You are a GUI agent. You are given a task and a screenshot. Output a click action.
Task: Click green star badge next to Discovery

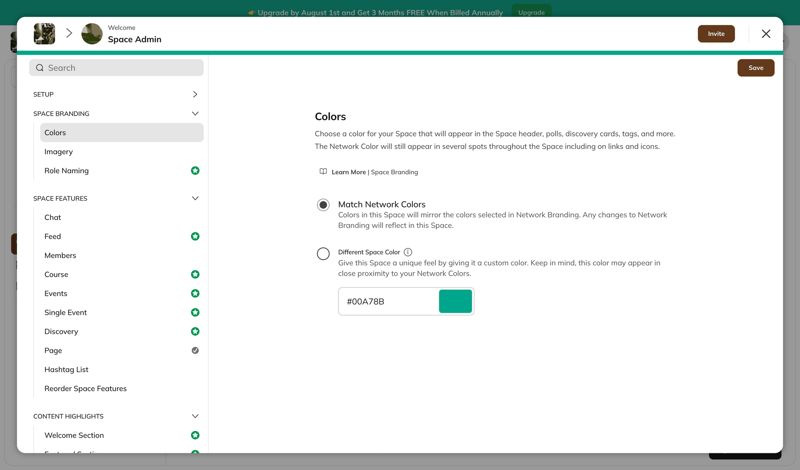coord(195,331)
